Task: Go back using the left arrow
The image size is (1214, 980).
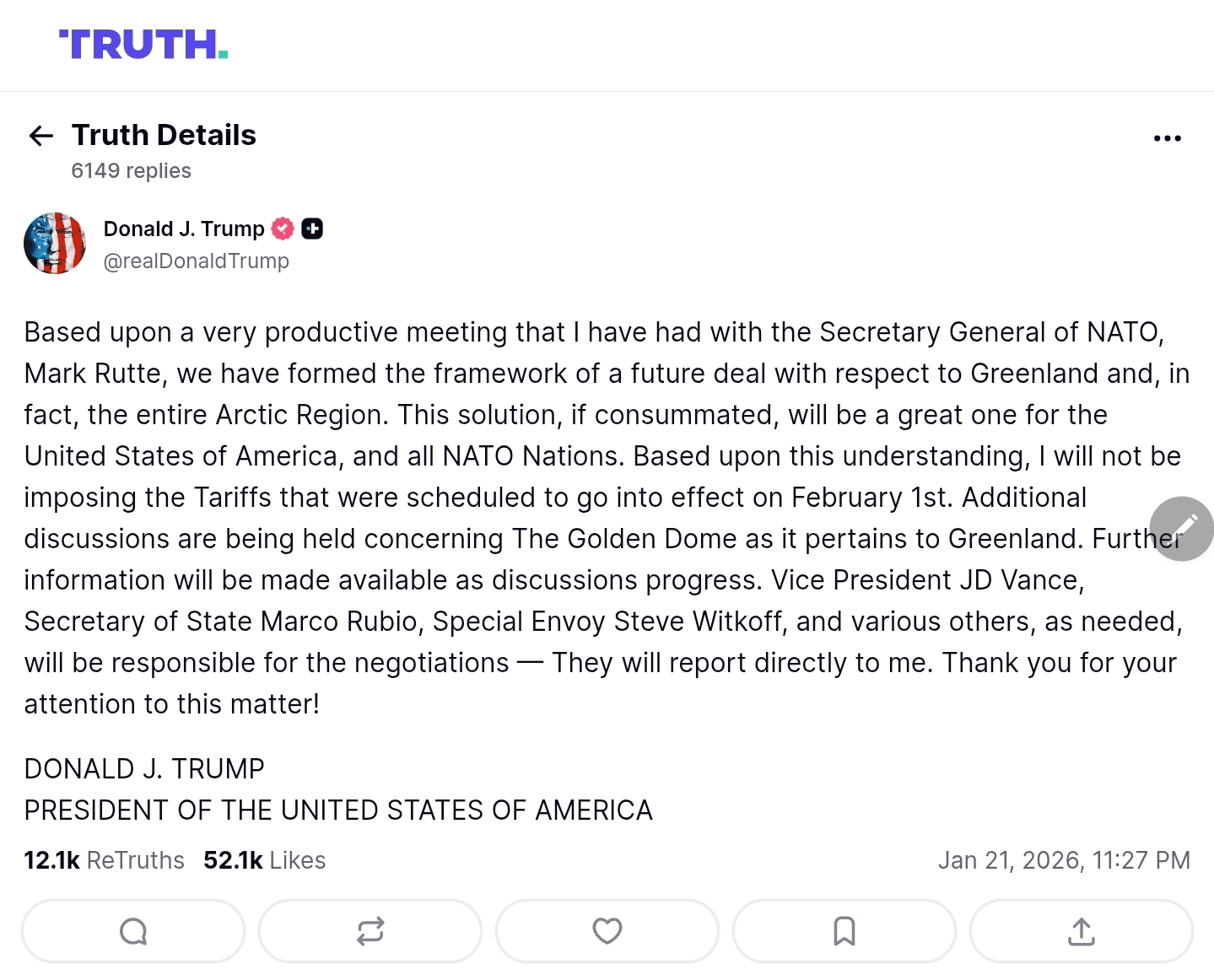Action: click(40, 136)
